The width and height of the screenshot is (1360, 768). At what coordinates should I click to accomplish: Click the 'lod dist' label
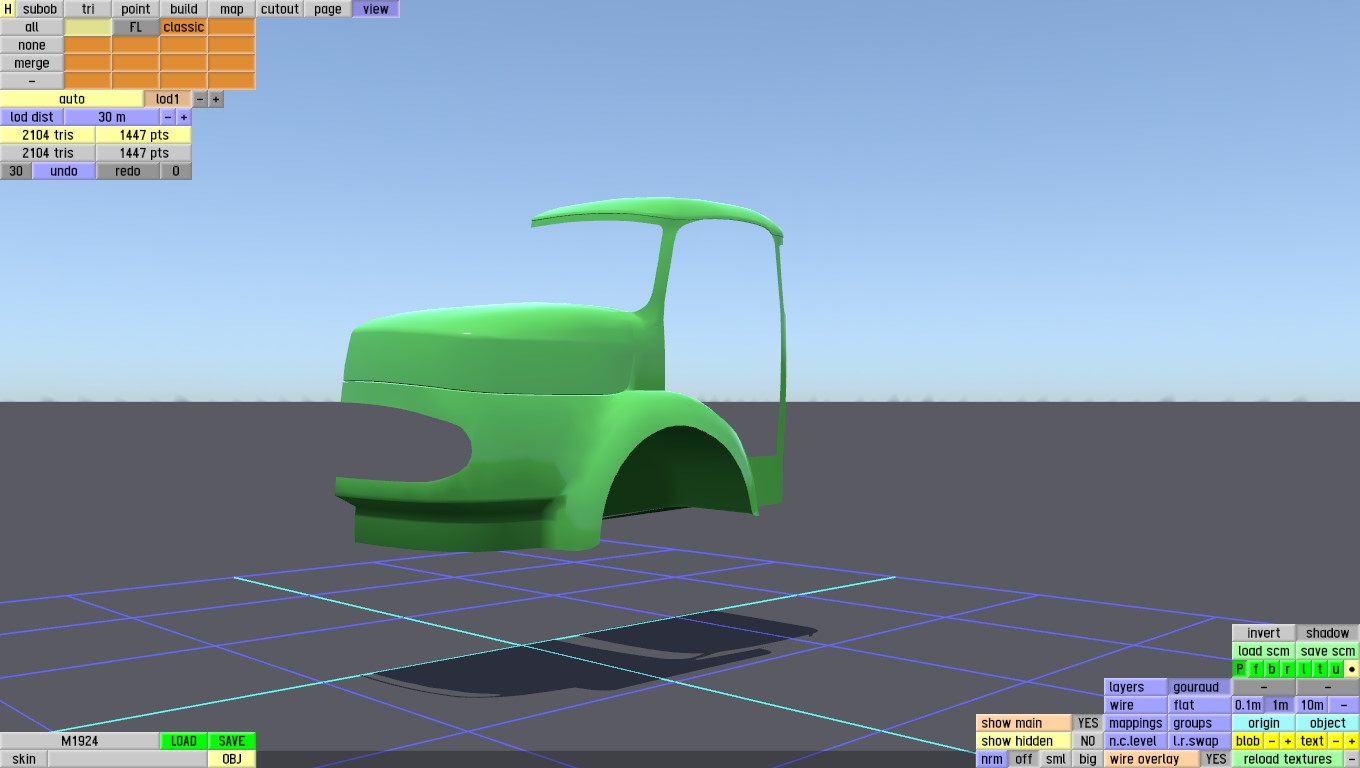[32, 117]
